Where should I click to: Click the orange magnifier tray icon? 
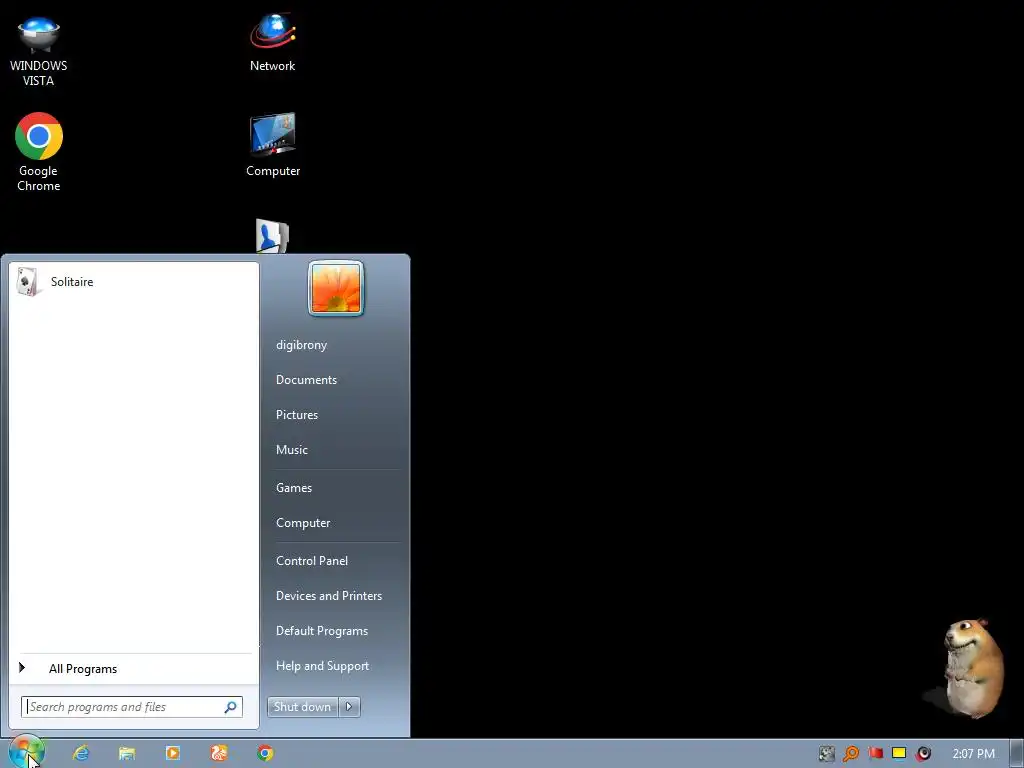click(851, 754)
